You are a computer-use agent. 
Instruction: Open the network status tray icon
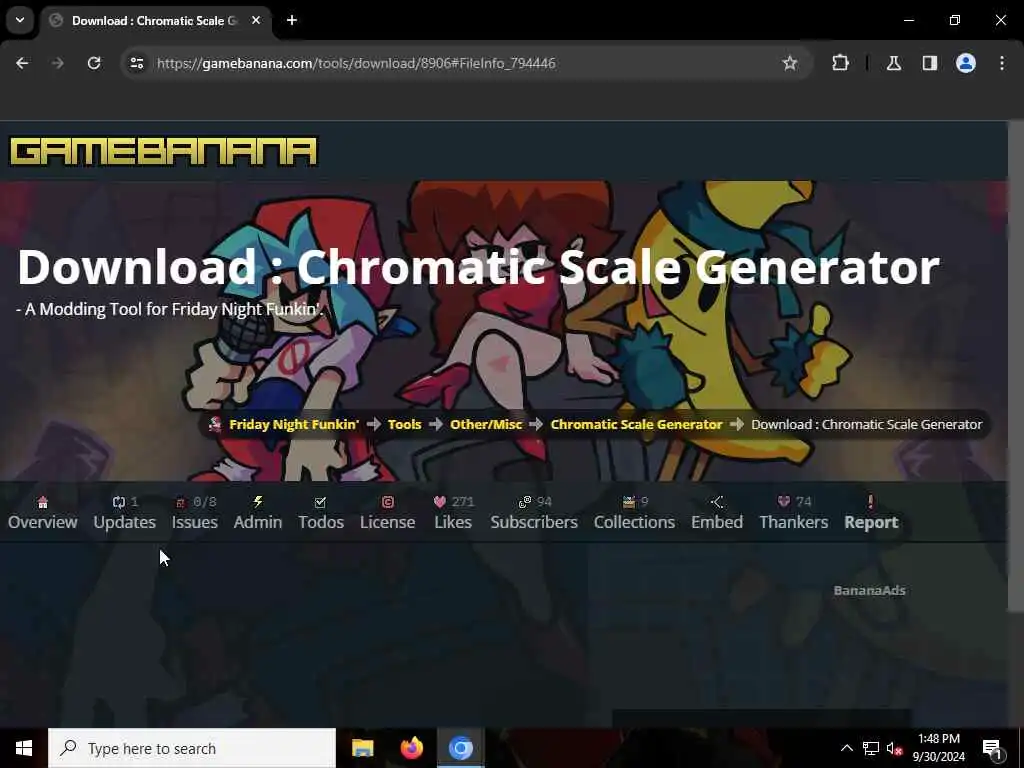871,748
